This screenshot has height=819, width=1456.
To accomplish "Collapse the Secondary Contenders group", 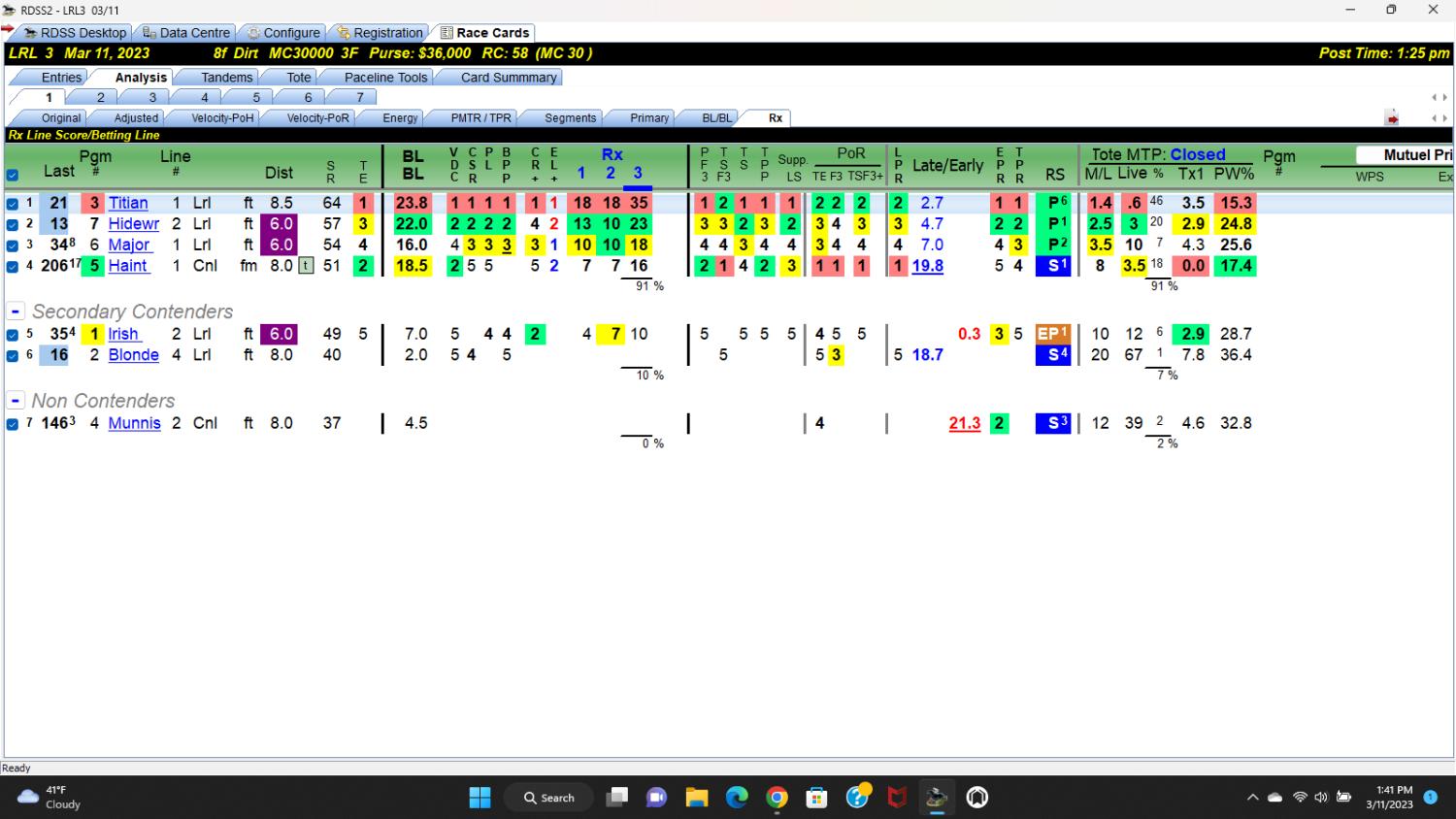I will click(x=16, y=311).
